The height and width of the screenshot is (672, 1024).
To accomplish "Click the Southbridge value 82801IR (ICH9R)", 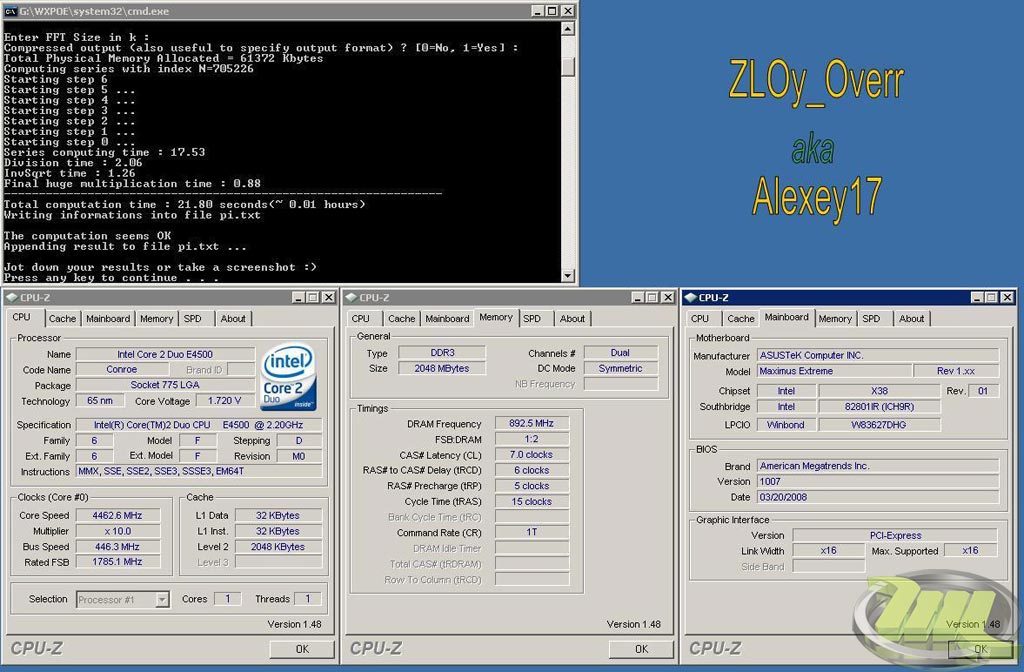I will (x=879, y=406).
